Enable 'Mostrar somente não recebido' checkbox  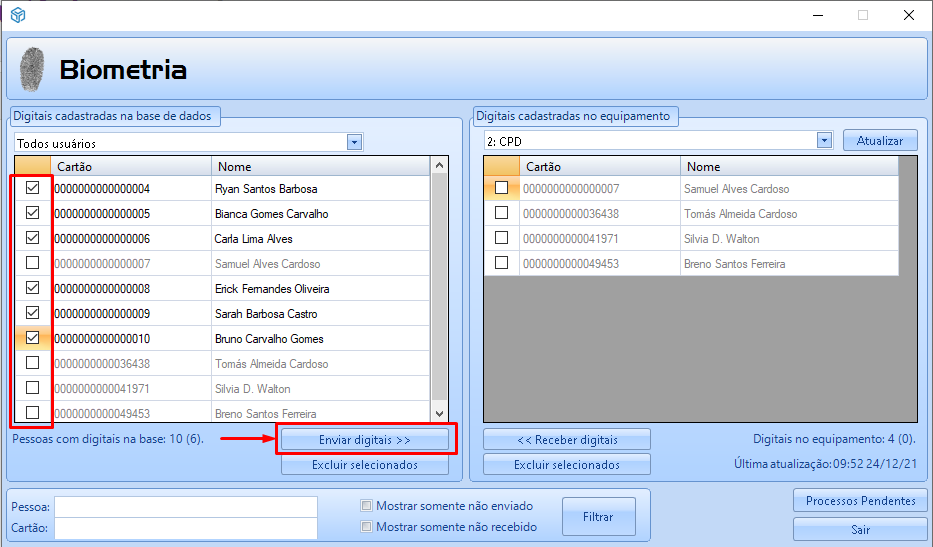tap(367, 527)
